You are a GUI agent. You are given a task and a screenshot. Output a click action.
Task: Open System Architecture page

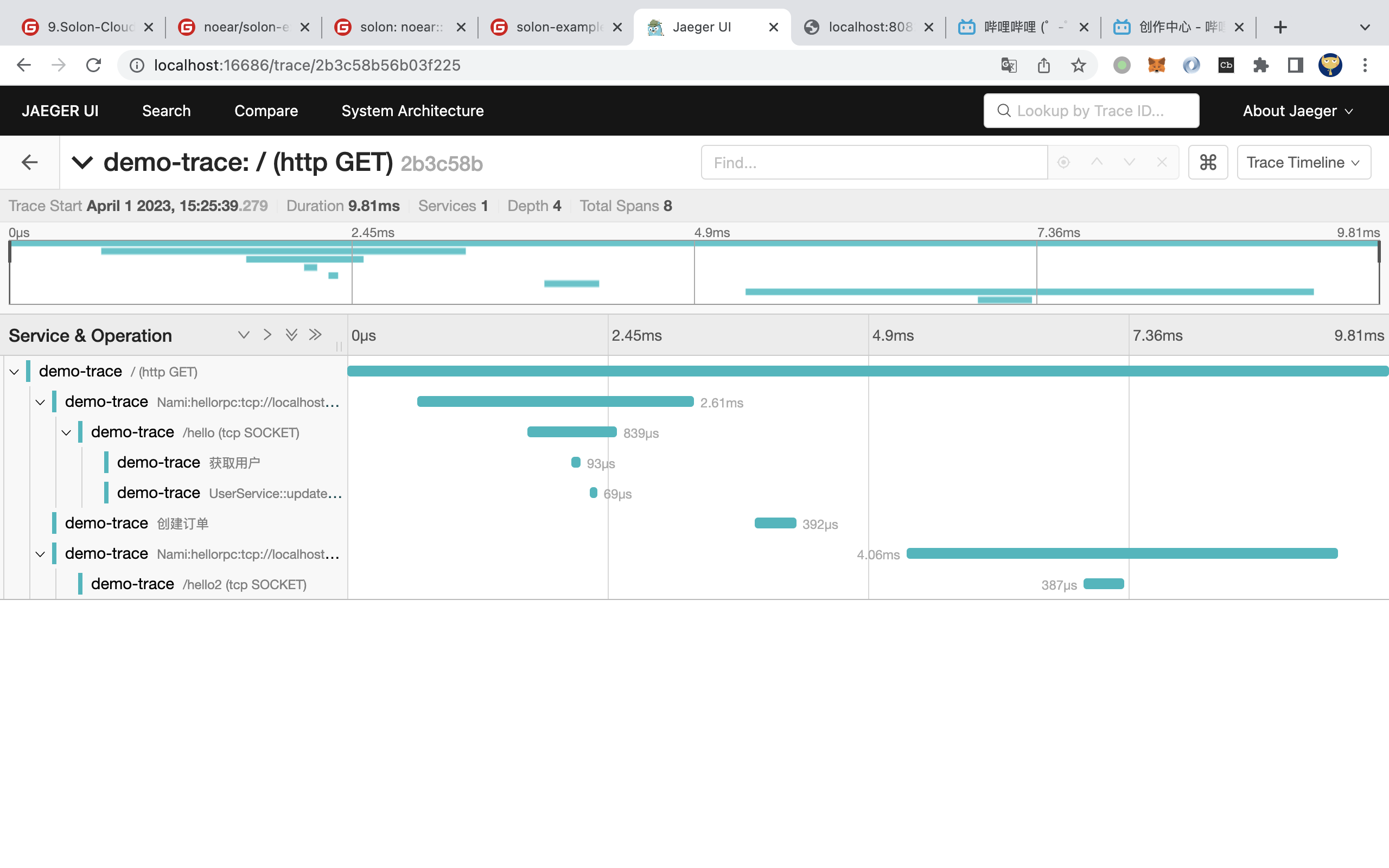tap(413, 111)
